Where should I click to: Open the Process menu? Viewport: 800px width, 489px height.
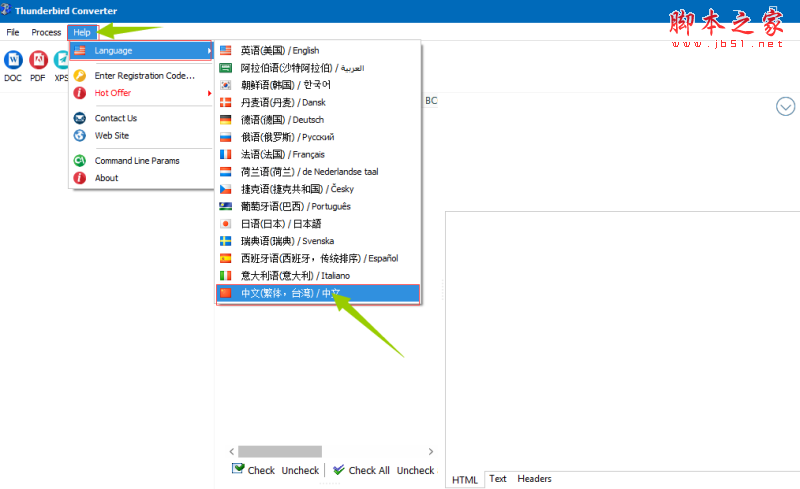(46, 32)
